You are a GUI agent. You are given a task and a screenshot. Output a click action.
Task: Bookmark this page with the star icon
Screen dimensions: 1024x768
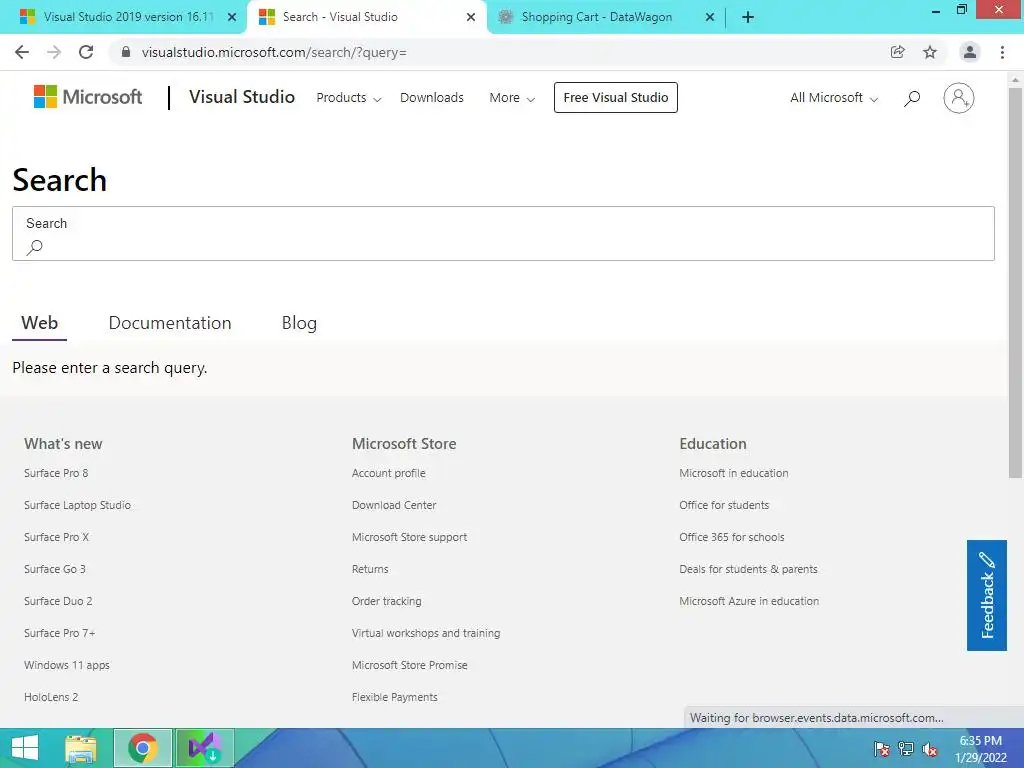pos(930,52)
